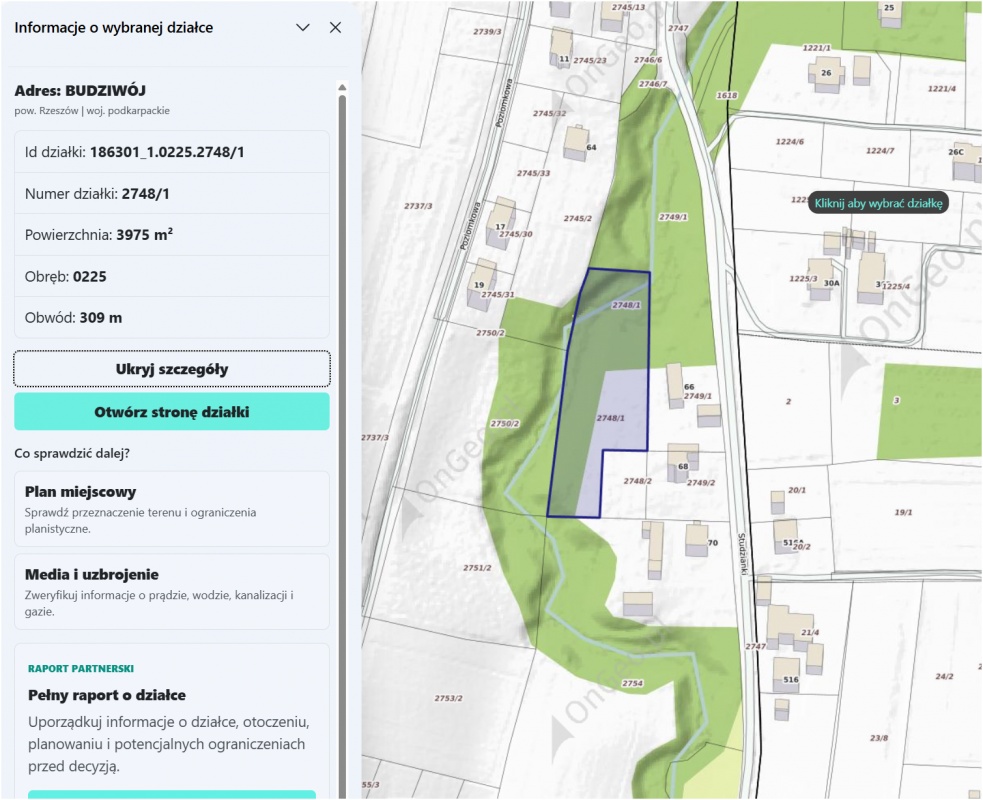Screen dimensions: 983x800
Task: Click building 19 on Poziomkowa street
Action: click(481, 285)
